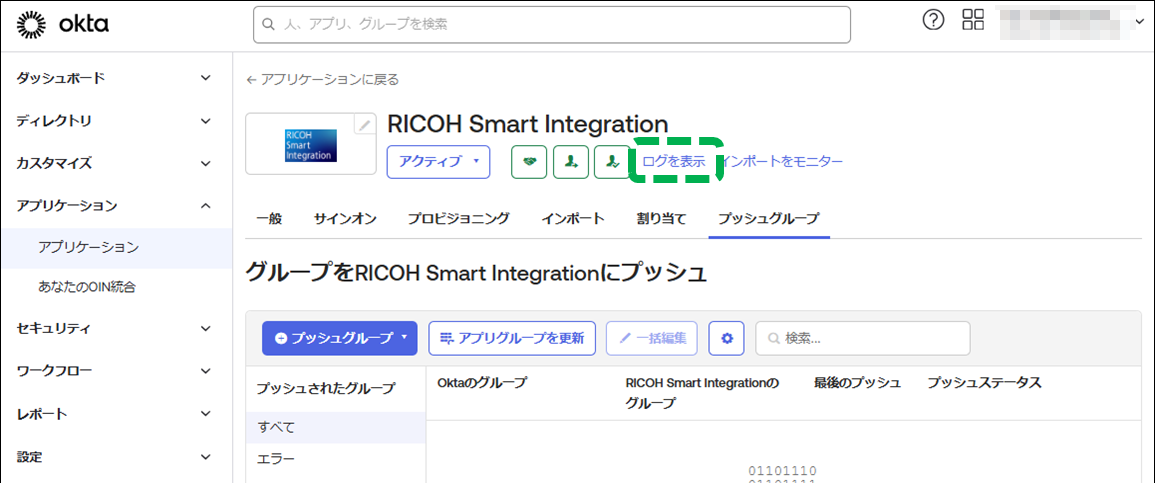Click the プッシュステータス column header
Viewport: 1155px width, 483px height.
(984, 382)
